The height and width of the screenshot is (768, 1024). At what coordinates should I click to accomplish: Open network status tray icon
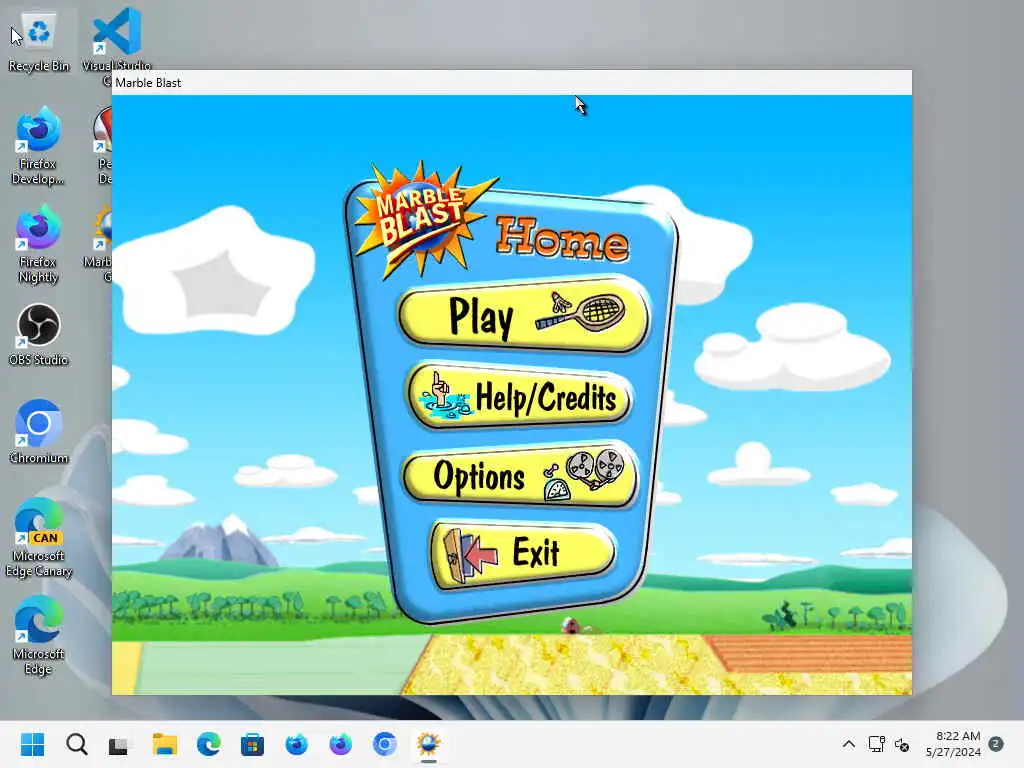point(876,744)
